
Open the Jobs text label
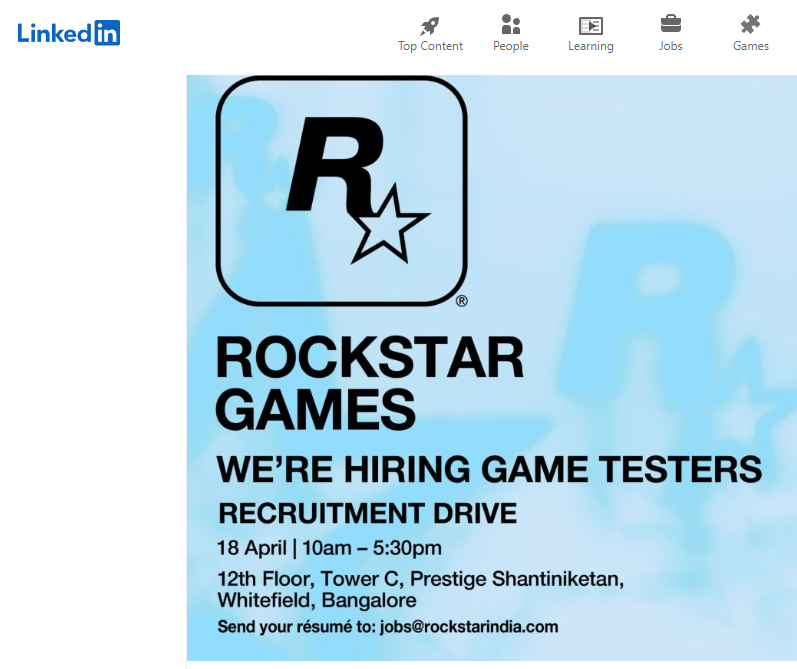[x=671, y=46]
